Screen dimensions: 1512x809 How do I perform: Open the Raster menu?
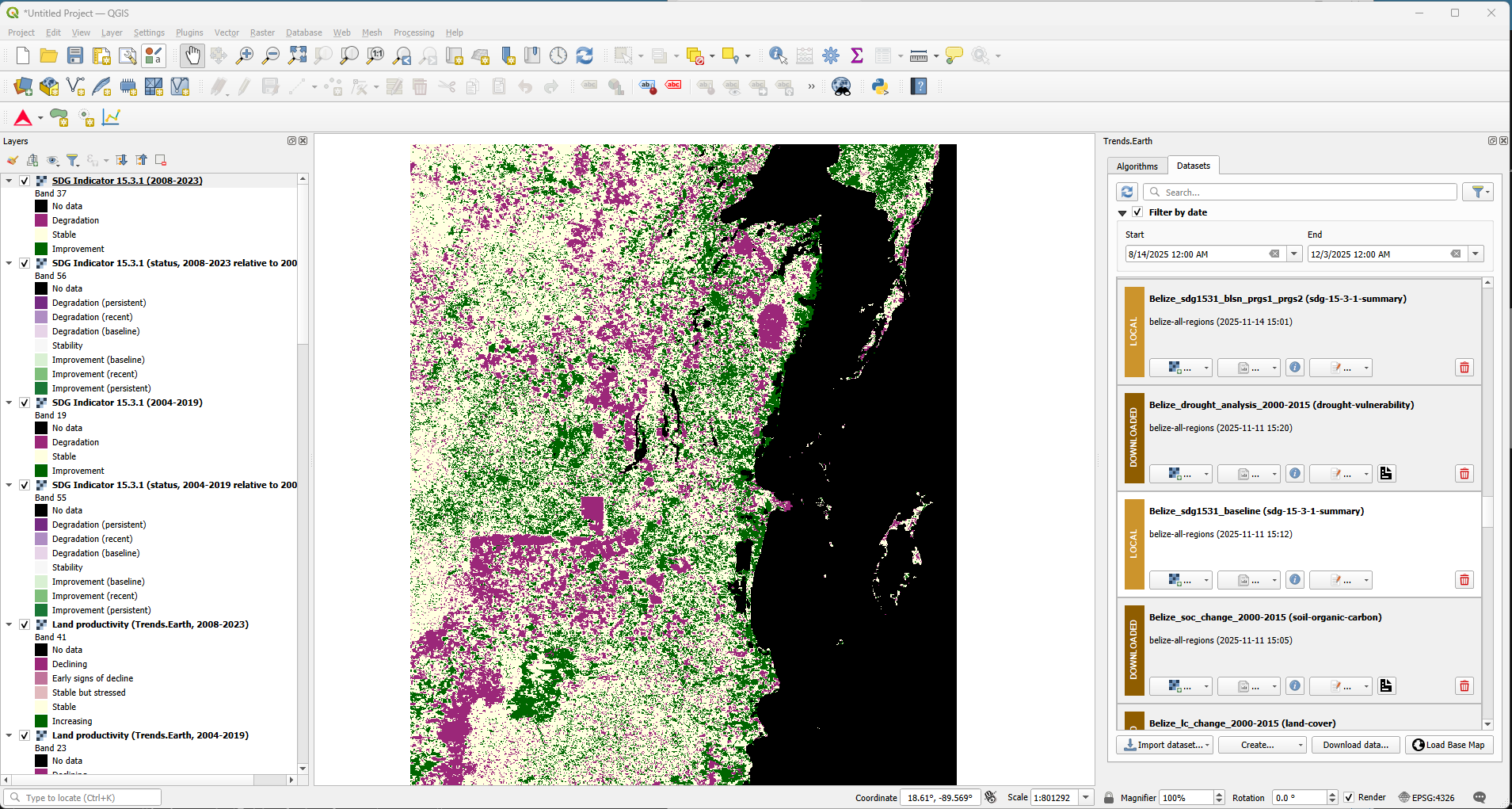262,32
